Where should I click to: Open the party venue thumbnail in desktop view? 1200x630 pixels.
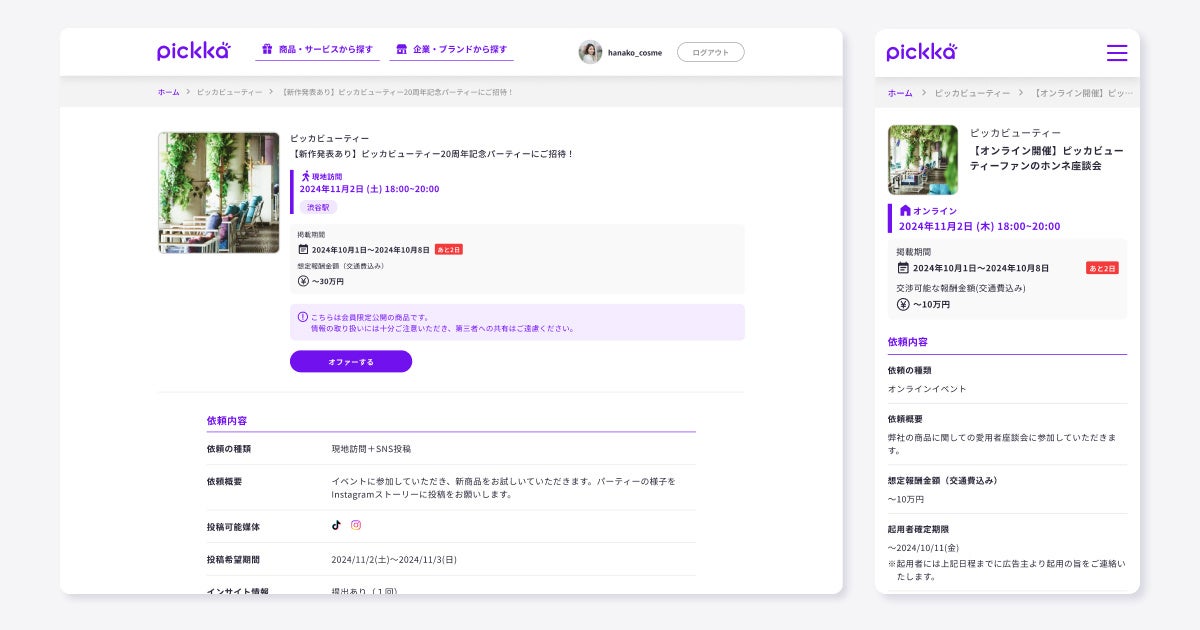[218, 193]
